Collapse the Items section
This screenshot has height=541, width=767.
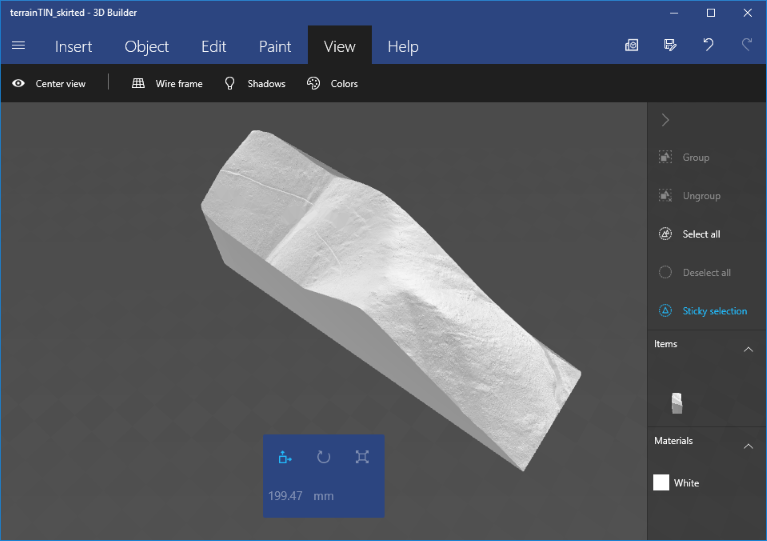(x=748, y=349)
